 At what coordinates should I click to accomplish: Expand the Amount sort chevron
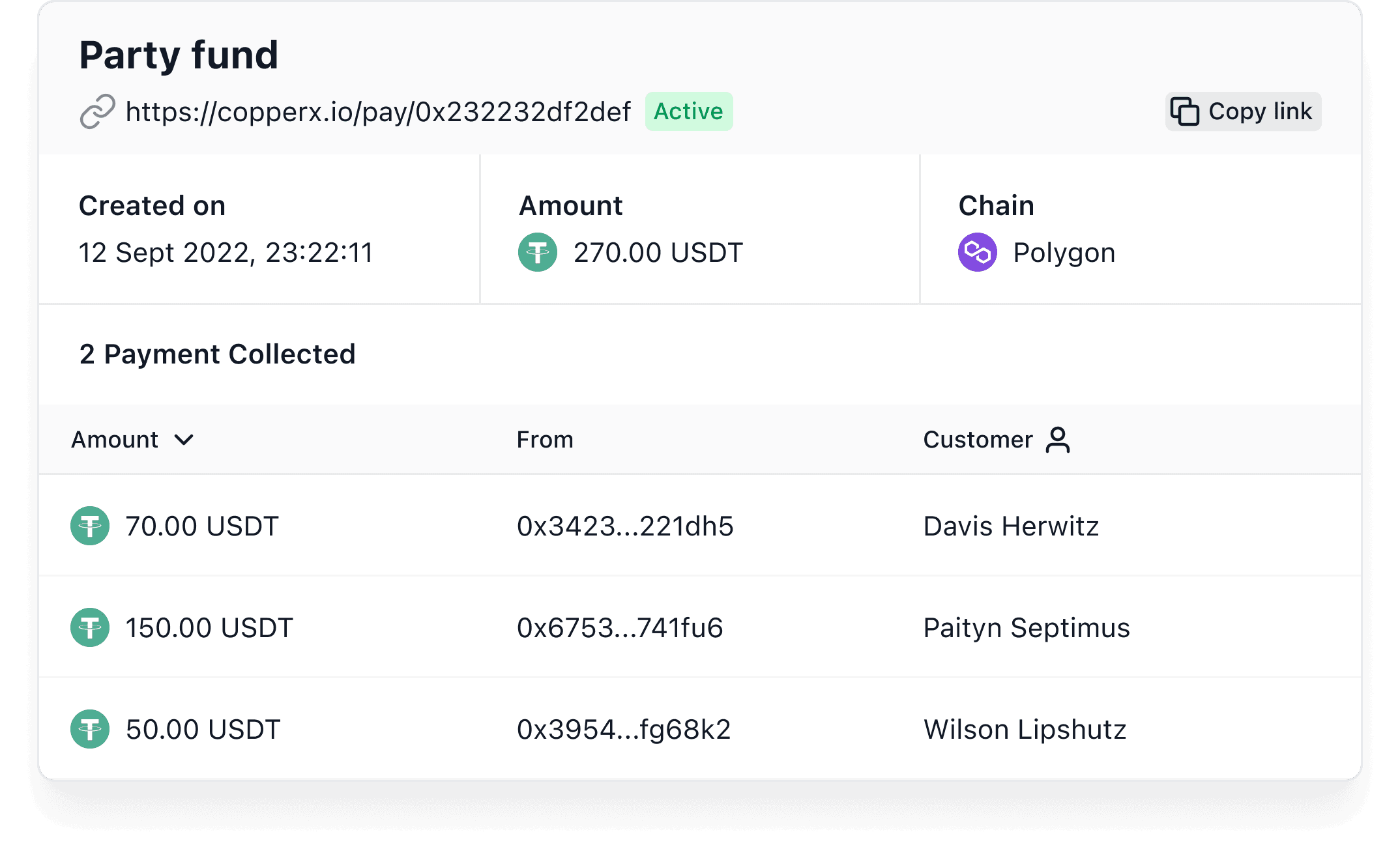pos(184,440)
